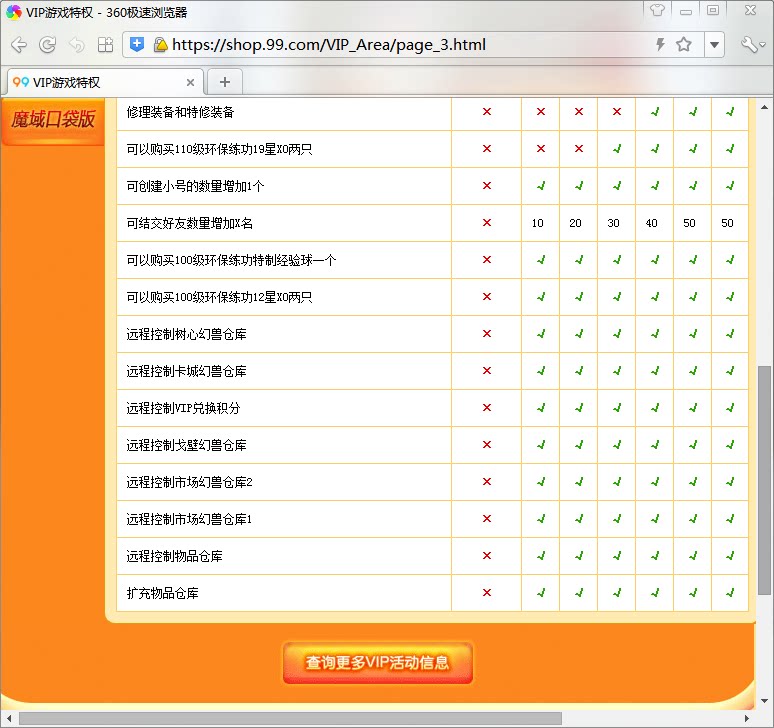Click 远程控制市场幻兽仓库1 text

click(189, 519)
